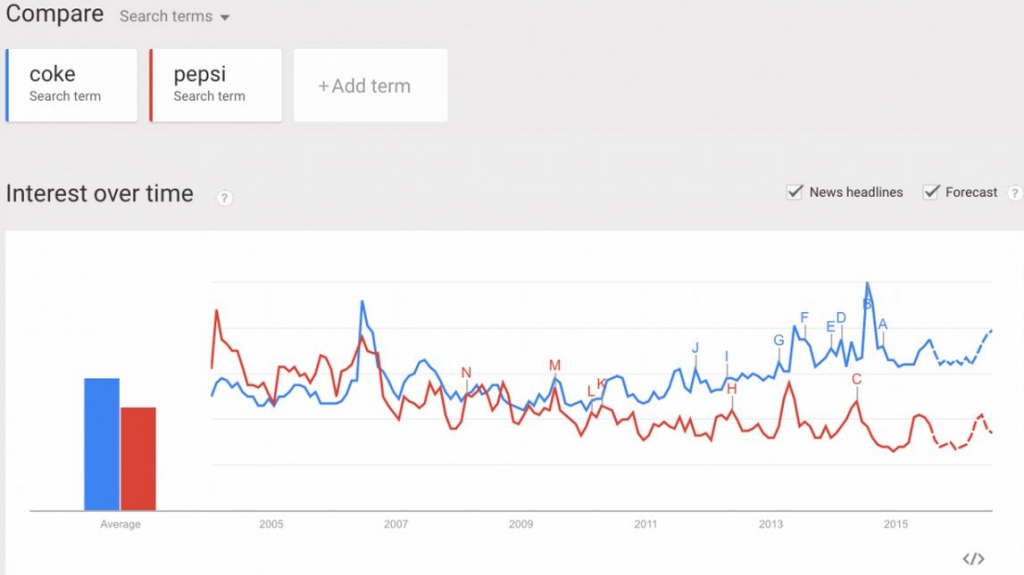Screen dimensions: 1024x575
Task: Toggle the News headlines checkbox
Action: 795,192
